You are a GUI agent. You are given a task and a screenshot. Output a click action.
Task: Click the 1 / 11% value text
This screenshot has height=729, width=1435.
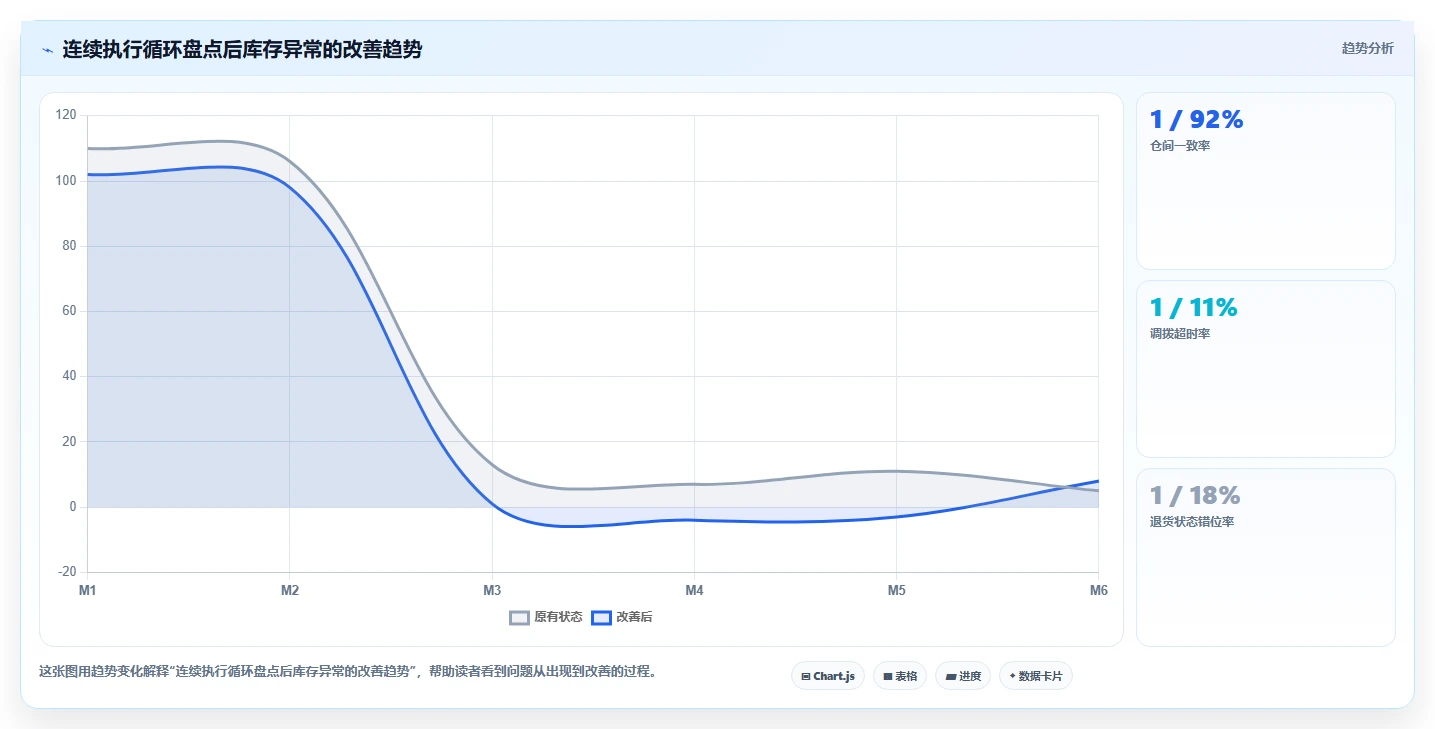pyautogui.click(x=1194, y=308)
